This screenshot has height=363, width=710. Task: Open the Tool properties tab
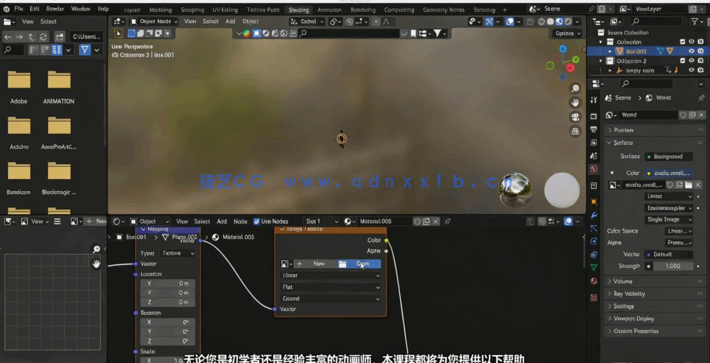click(594, 100)
